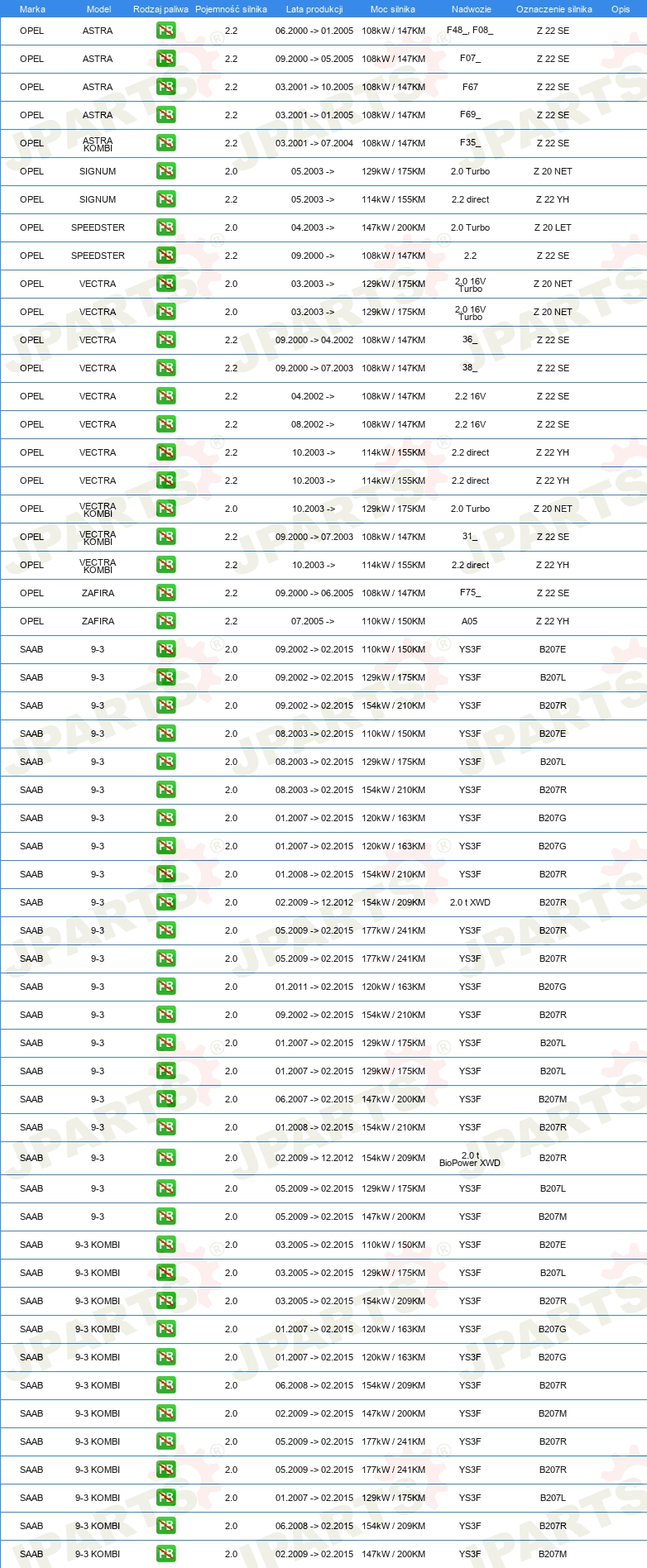Select the 'F75_' body cell

click(x=470, y=593)
